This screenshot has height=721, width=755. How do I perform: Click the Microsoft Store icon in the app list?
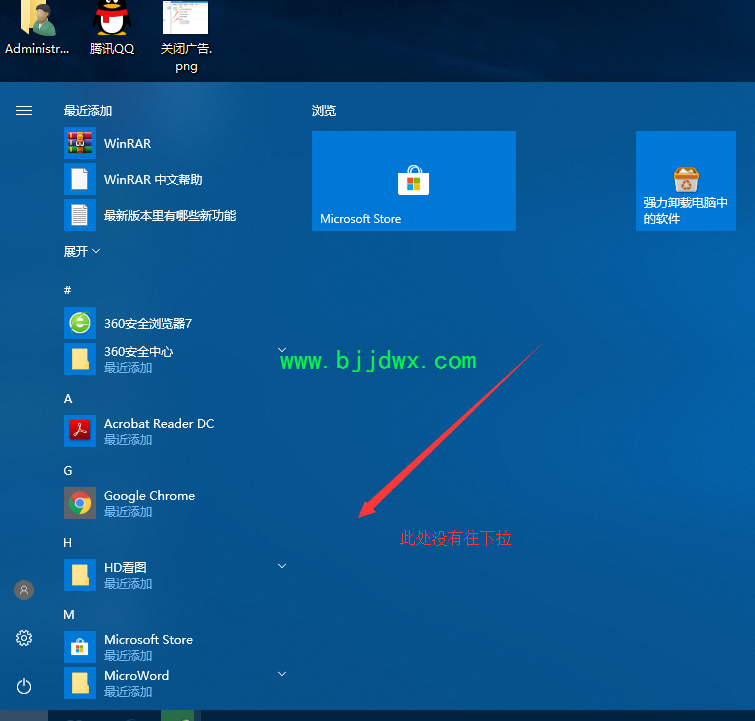[80, 647]
